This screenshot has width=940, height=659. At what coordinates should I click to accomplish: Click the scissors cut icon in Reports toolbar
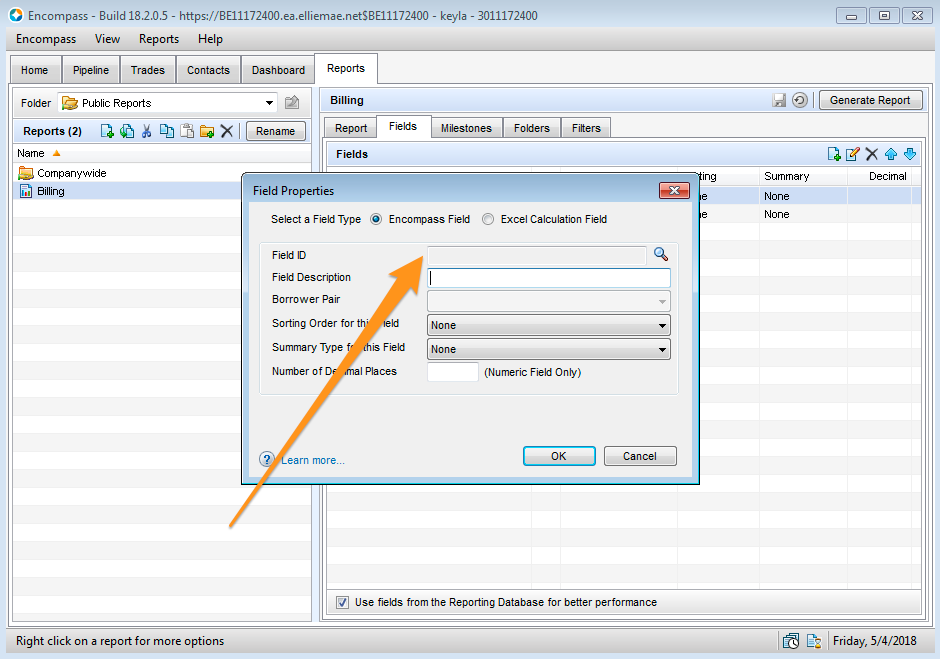tap(146, 131)
